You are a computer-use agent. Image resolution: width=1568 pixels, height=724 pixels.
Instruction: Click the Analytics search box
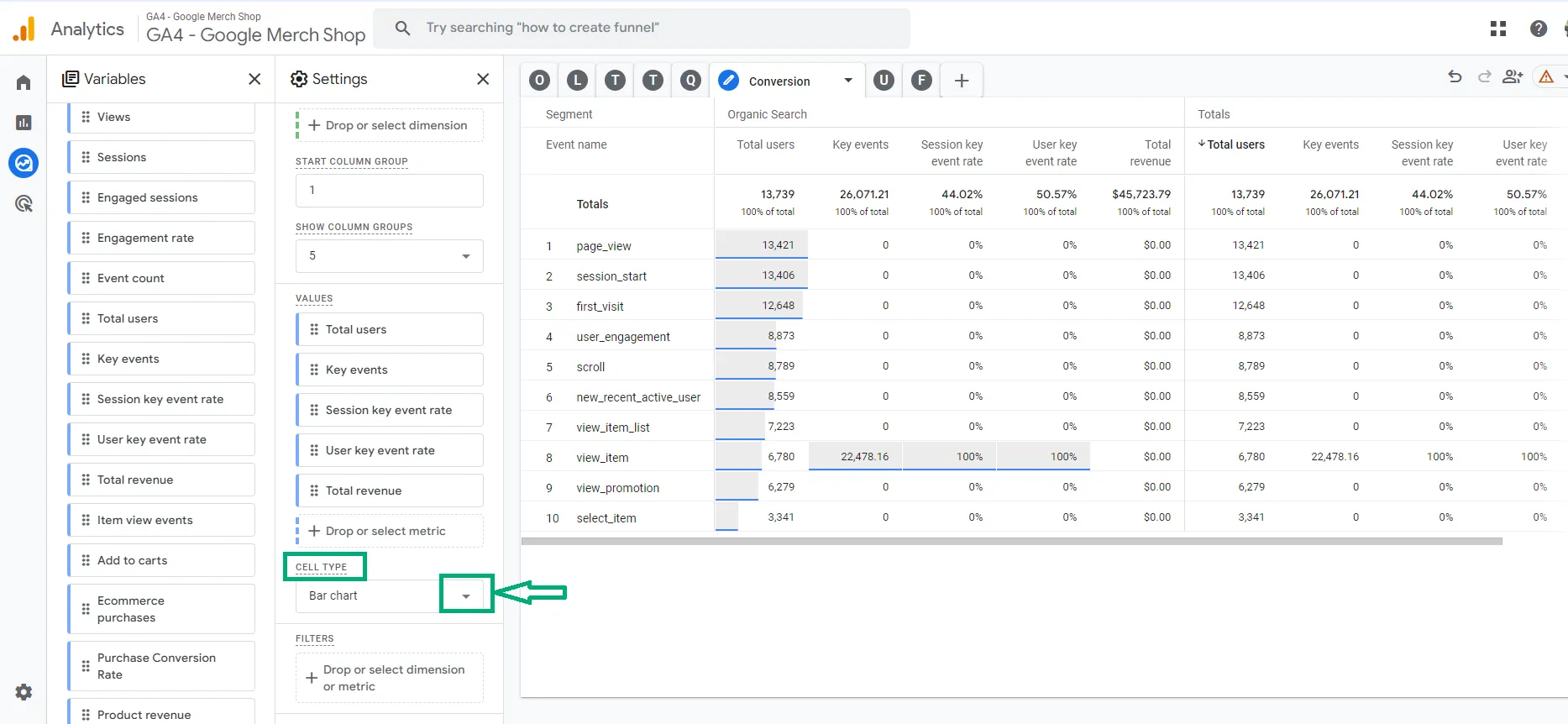point(642,28)
